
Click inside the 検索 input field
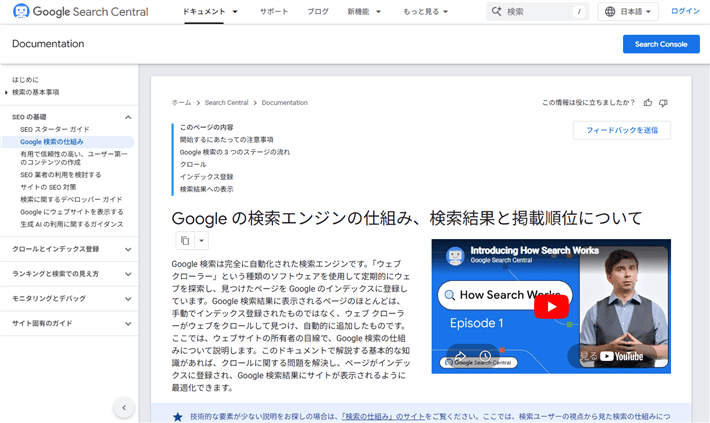539,11
